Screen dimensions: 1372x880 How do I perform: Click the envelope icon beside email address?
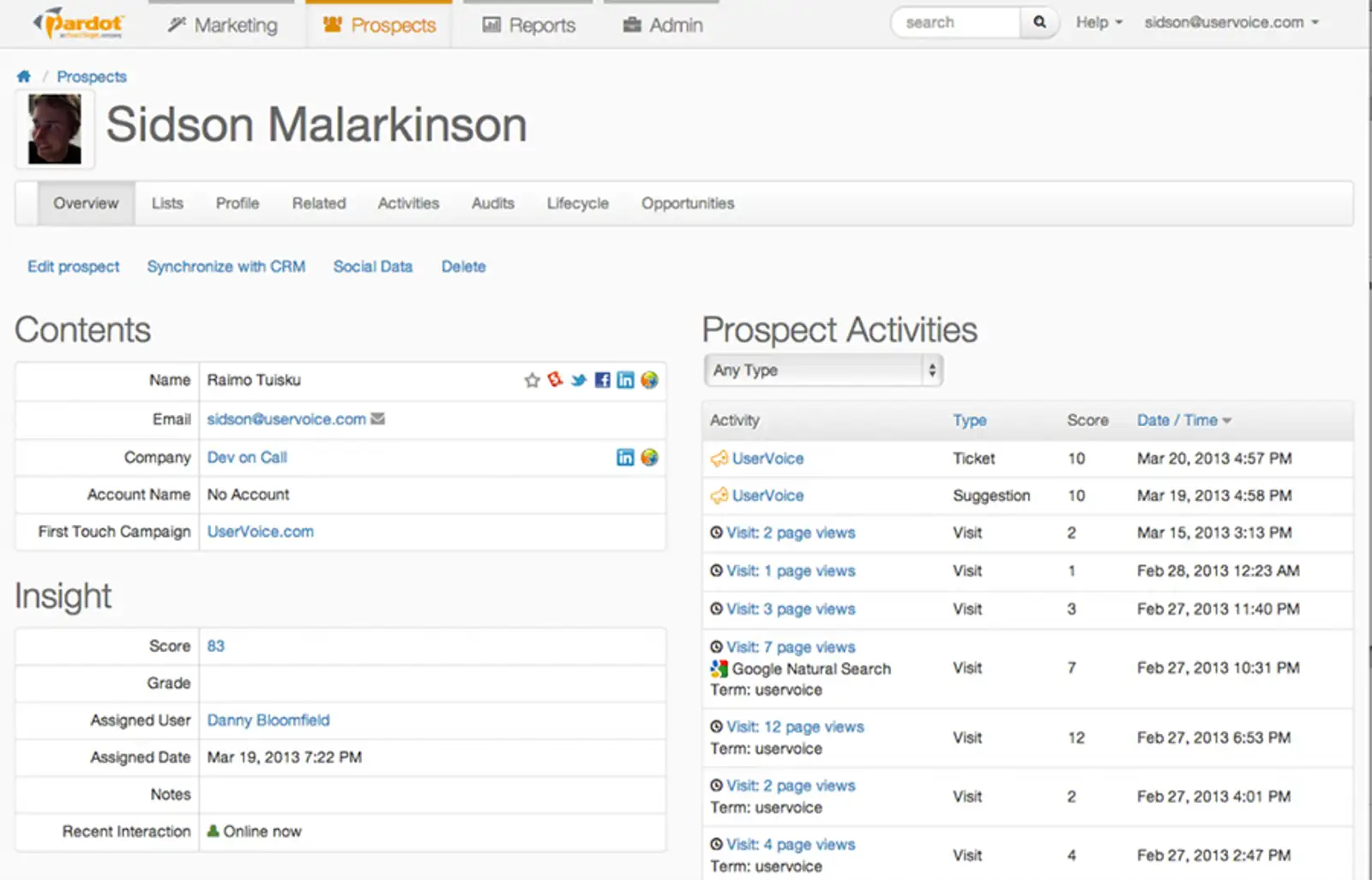point(377,419)
